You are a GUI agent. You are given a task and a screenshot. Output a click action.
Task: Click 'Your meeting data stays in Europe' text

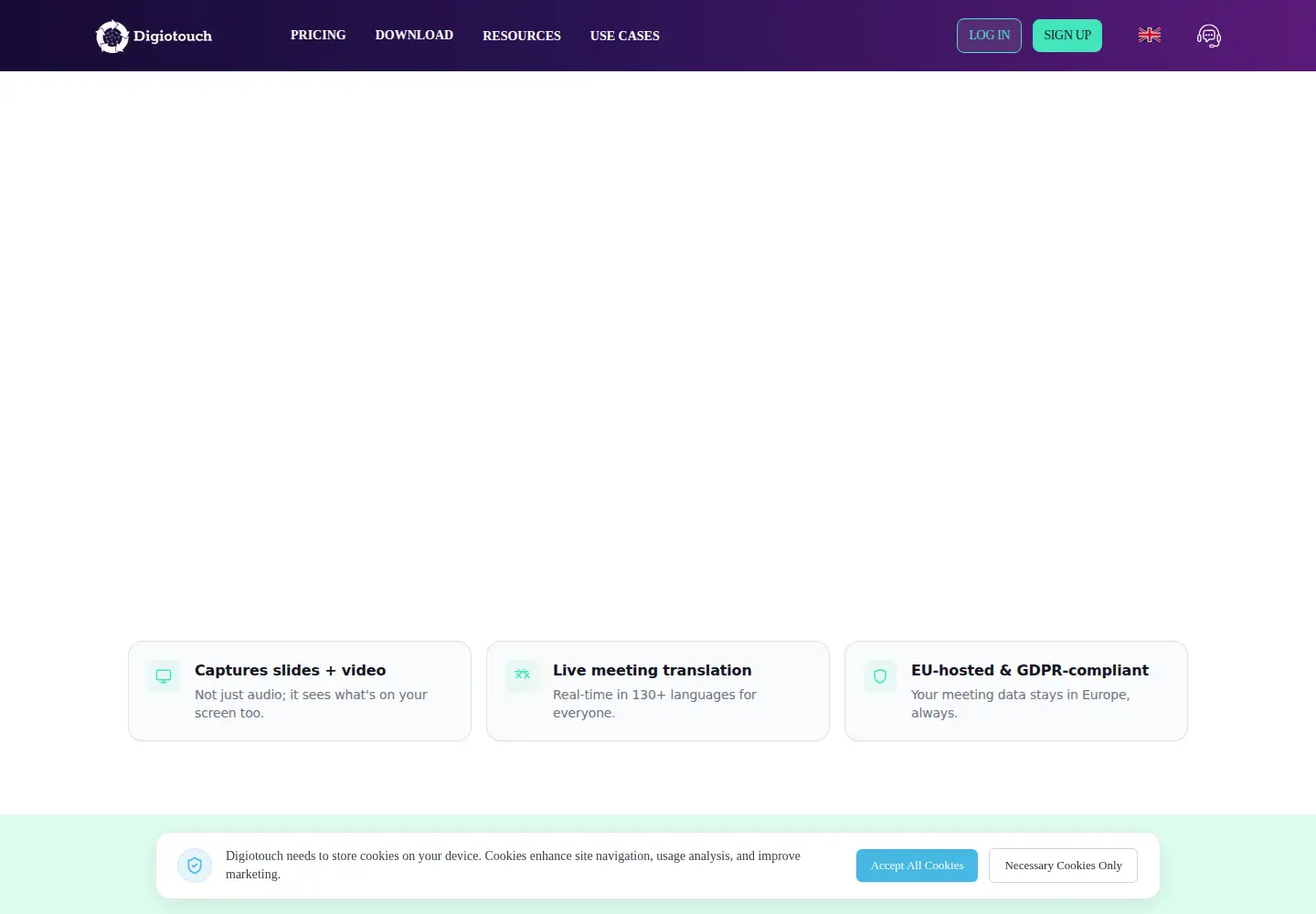point(1020,704)
